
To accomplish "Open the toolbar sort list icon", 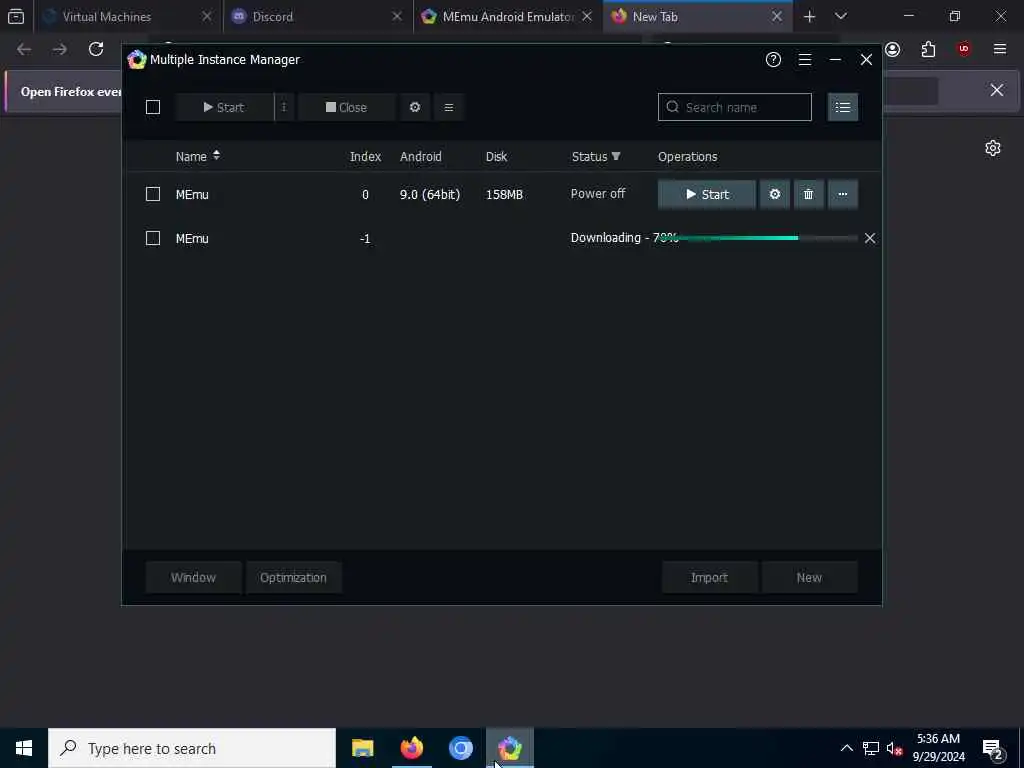I will click(449, 107).
